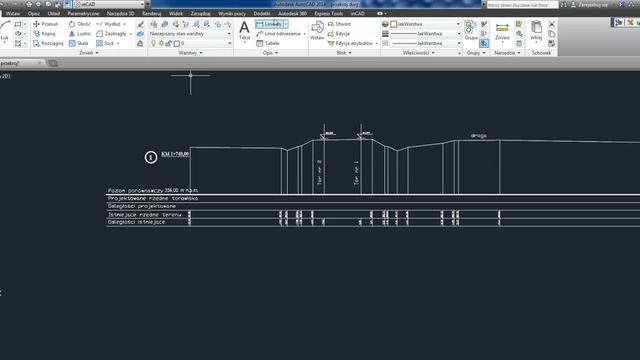Toggle the layer freeze sun icon
The image size is (640, 360).
click(x=161, y=43)
